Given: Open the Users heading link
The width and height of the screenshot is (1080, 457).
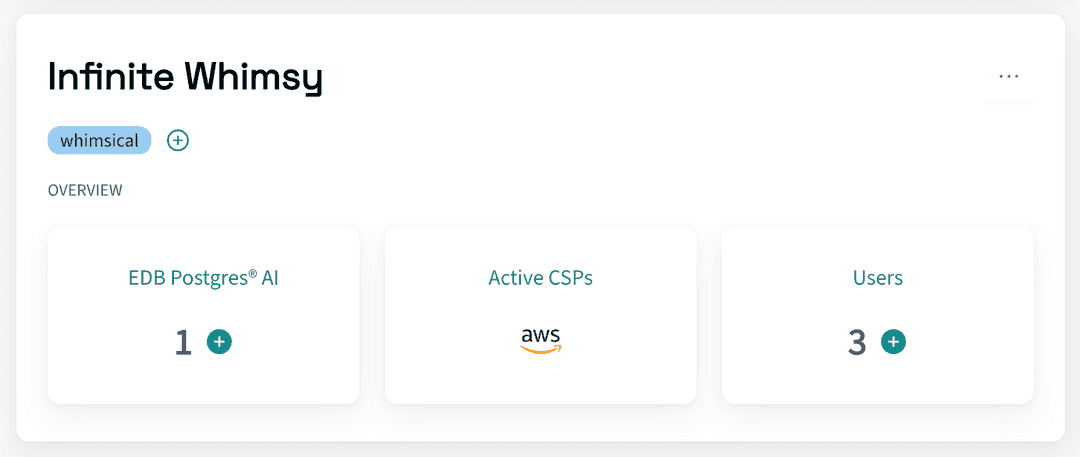Looking at the screenshot, I should pyautogui.click(x=878, y=278).
